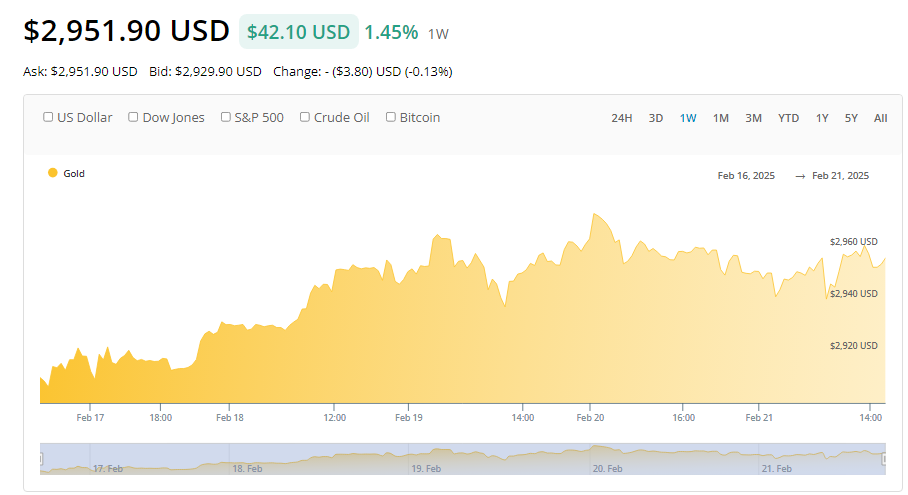The width and height of the screenshot is (908, 495).
Task: Click the Feb 16, 2025 start date
Action: pos(746,176)
